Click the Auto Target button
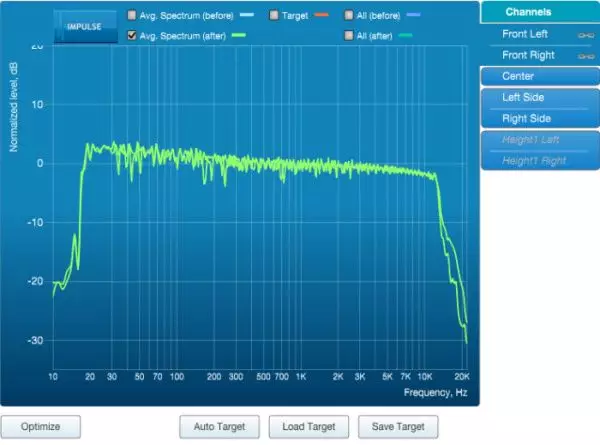Screen dimensions: 600x445 pos(219,427)
